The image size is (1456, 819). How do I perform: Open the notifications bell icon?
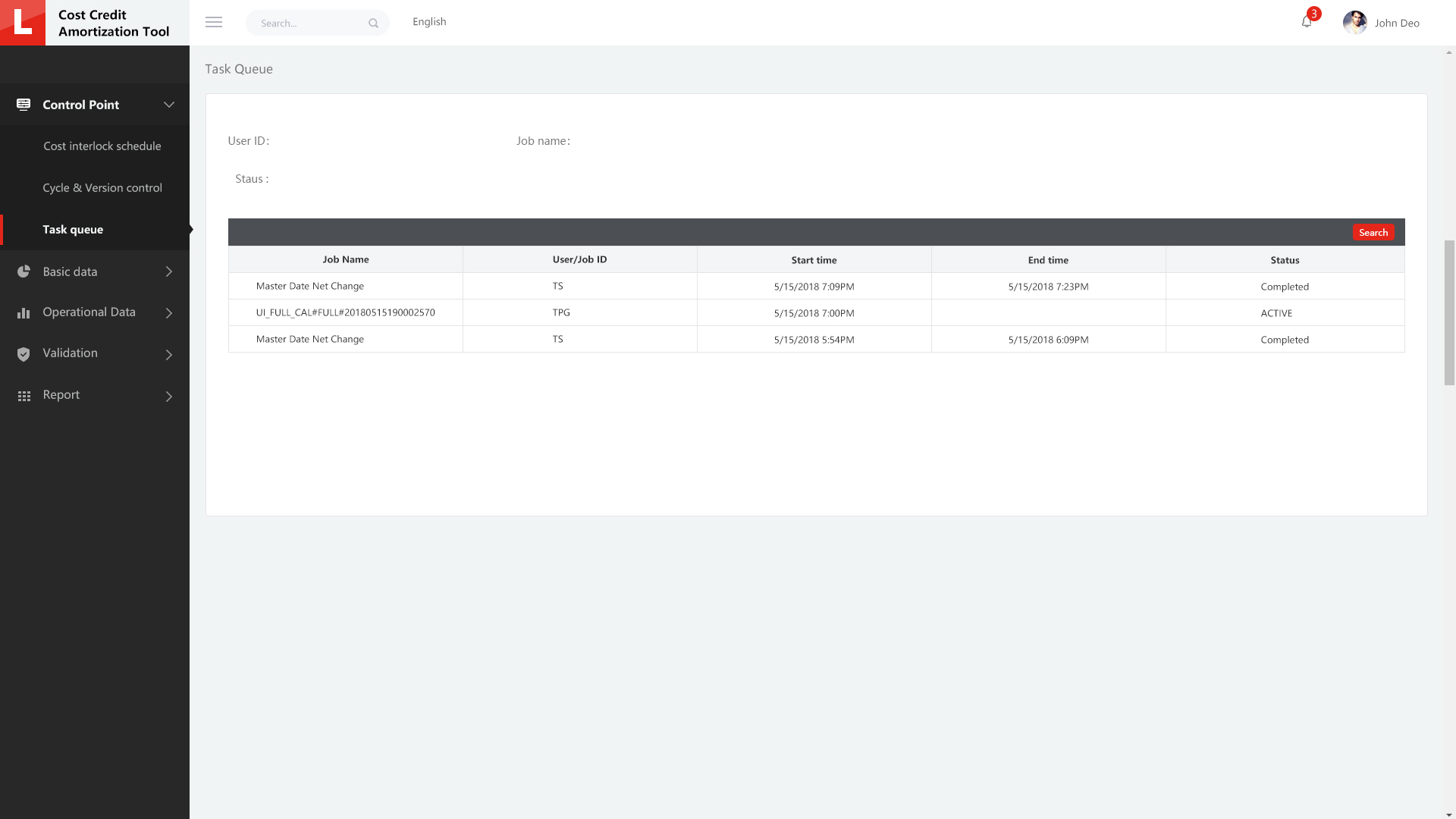tap(1307, 22)
